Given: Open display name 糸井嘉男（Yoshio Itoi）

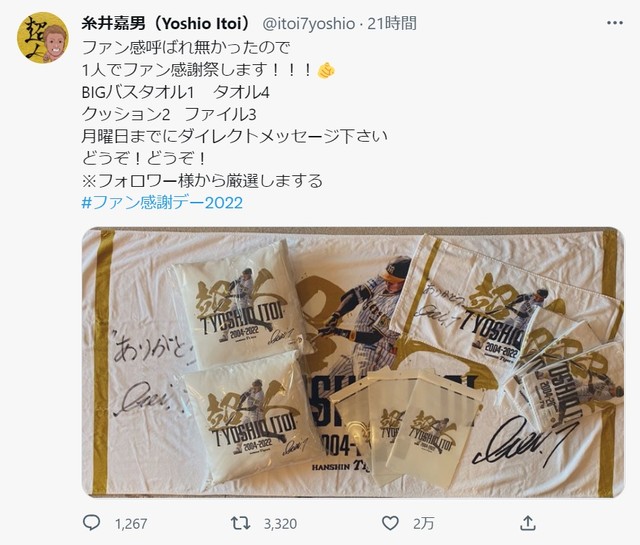Looking at the screenshot, I should pyautogui.click(x=166, y=24).
